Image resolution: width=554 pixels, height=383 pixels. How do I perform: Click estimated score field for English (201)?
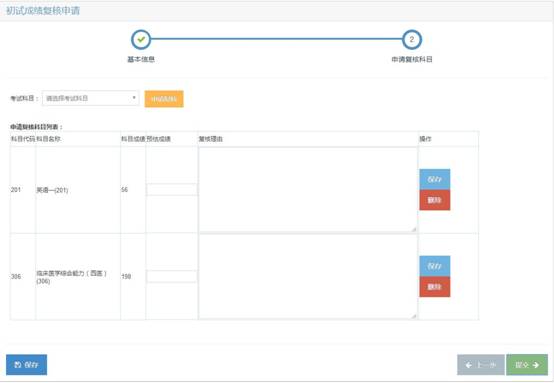(x=172, y=190)
